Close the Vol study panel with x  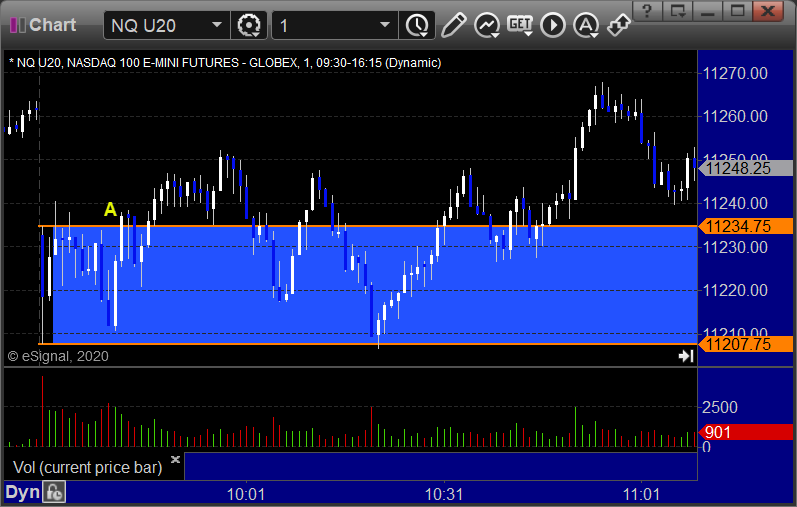click(175, 459)
